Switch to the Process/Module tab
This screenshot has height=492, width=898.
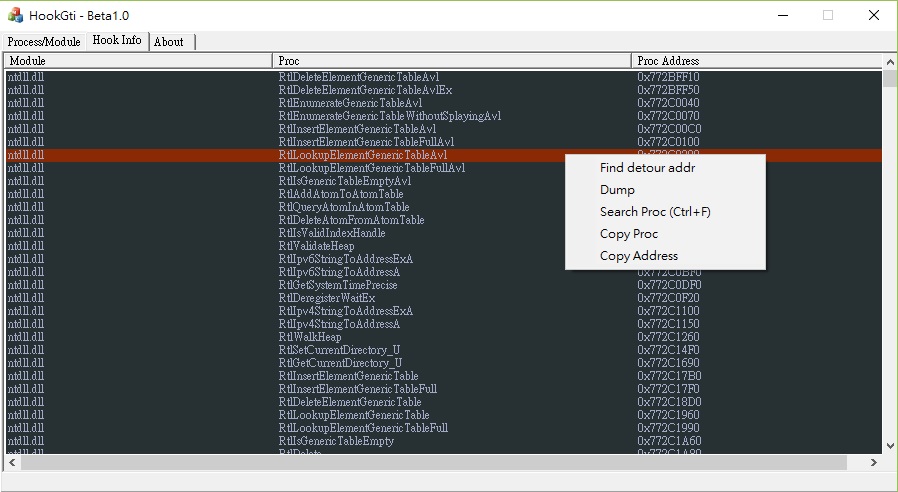[x=44, y=42]
